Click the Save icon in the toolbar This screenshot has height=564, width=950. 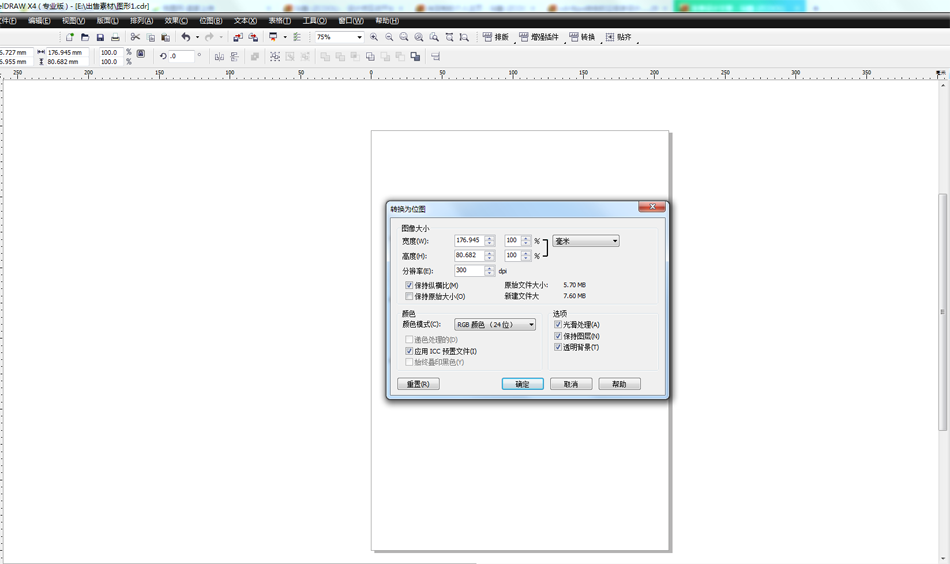[100, 37]
